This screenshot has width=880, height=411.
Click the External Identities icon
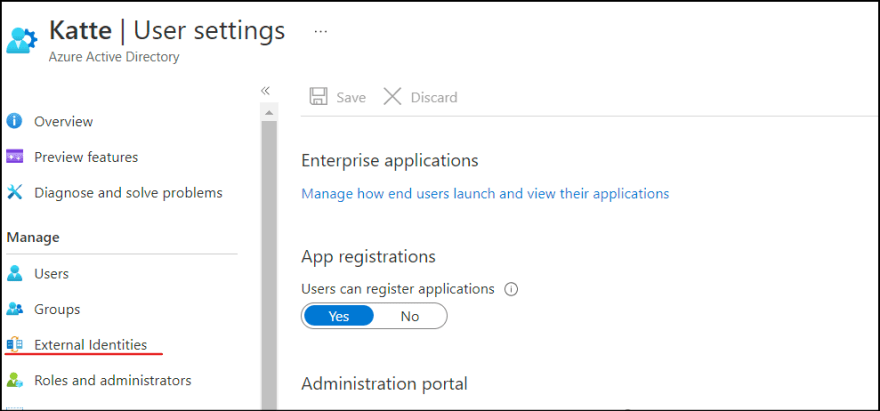click(x=15, y=345)
